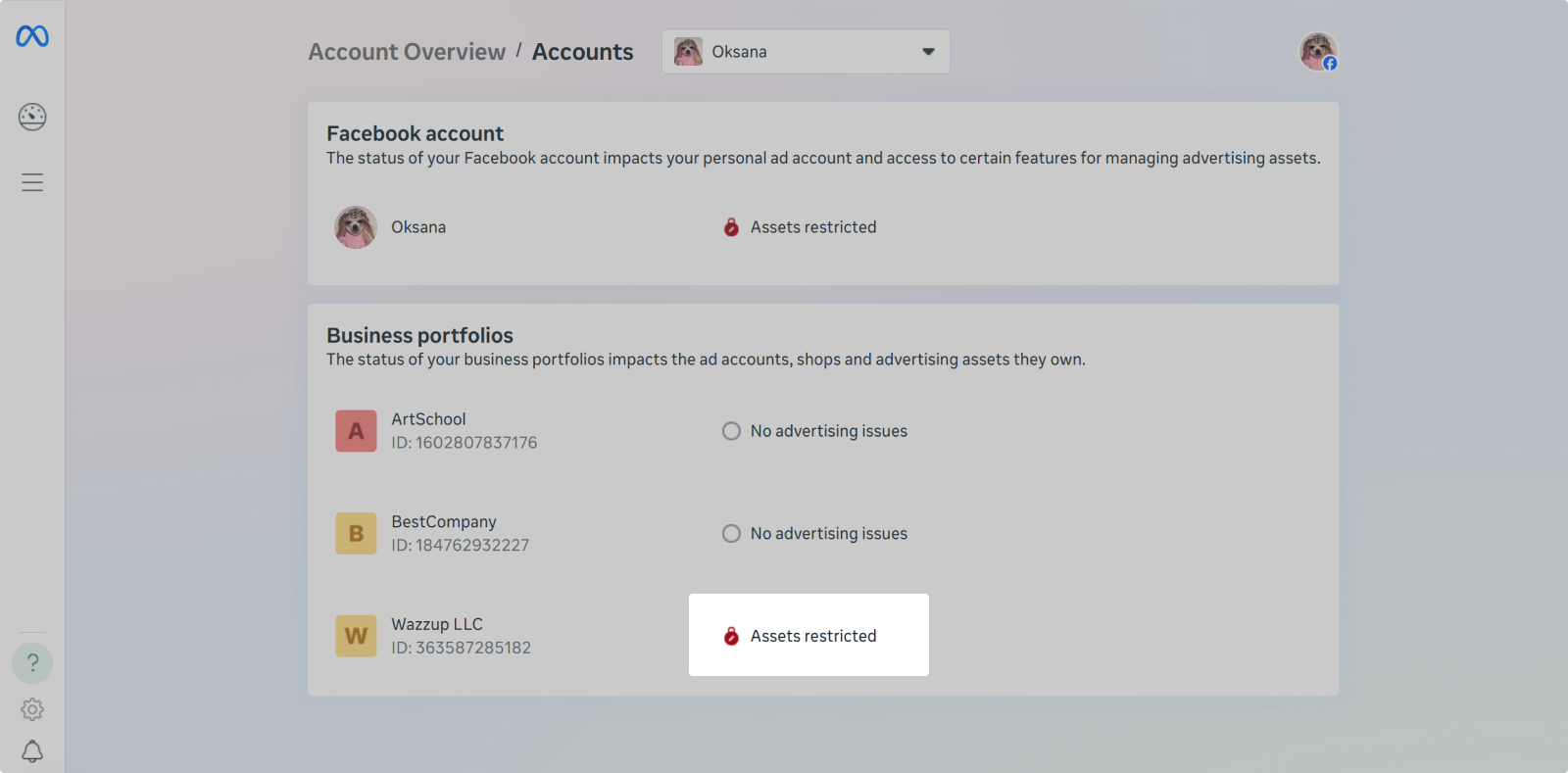Open the BestCompany portfolio
Viewport: 1568px width, 773px height.
(444, 522)
